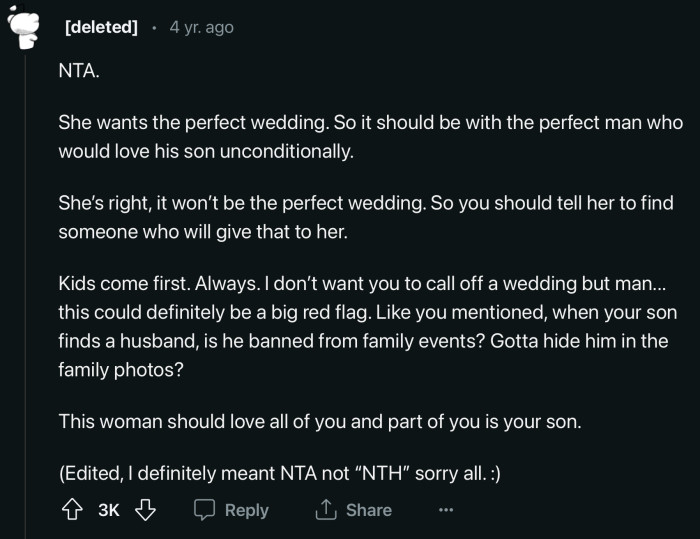700x539 pixels.
Task: Click the speech bubble reply icon
Action: pyautogui.click(x=205, y=510)
